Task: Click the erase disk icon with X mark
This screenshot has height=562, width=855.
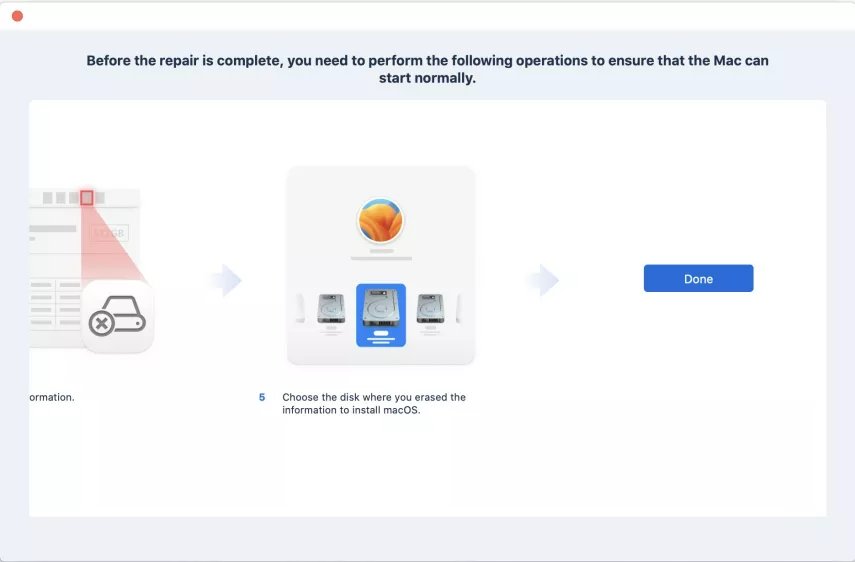Action: click(x=118, y=317)
